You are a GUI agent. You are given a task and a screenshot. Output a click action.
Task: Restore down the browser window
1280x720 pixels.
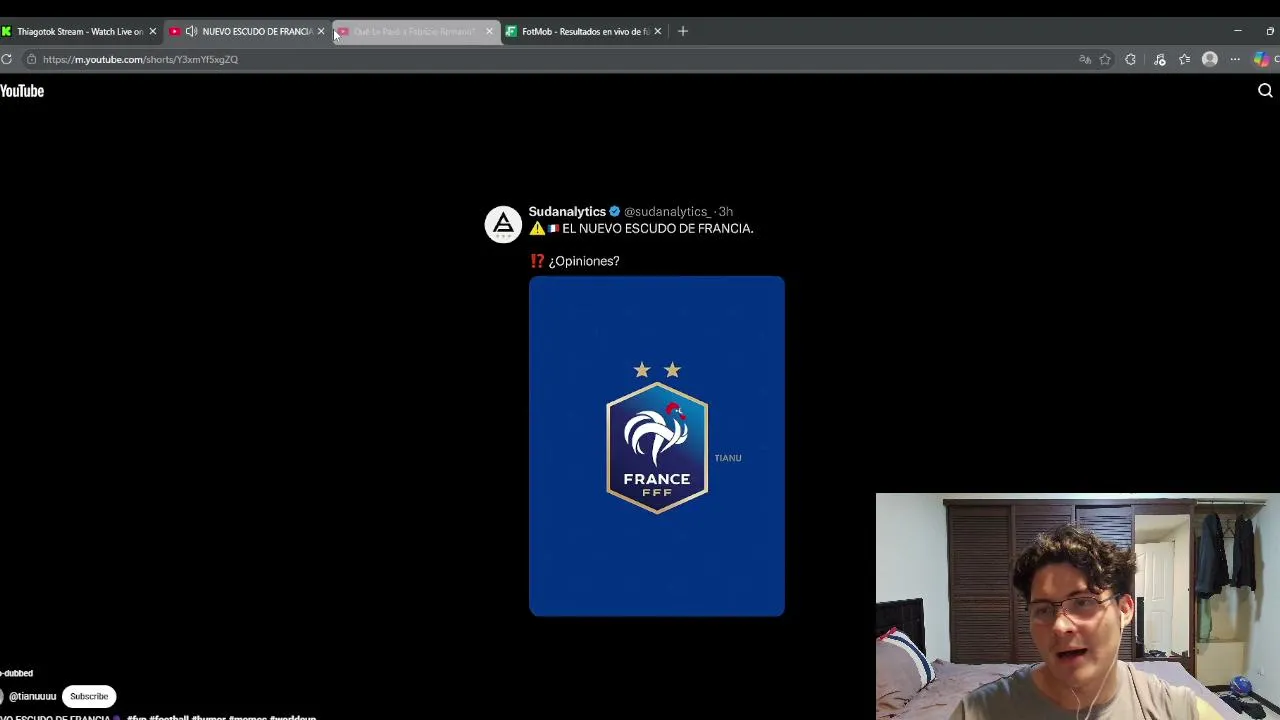pyautogui.click(x=1270, y=31)
